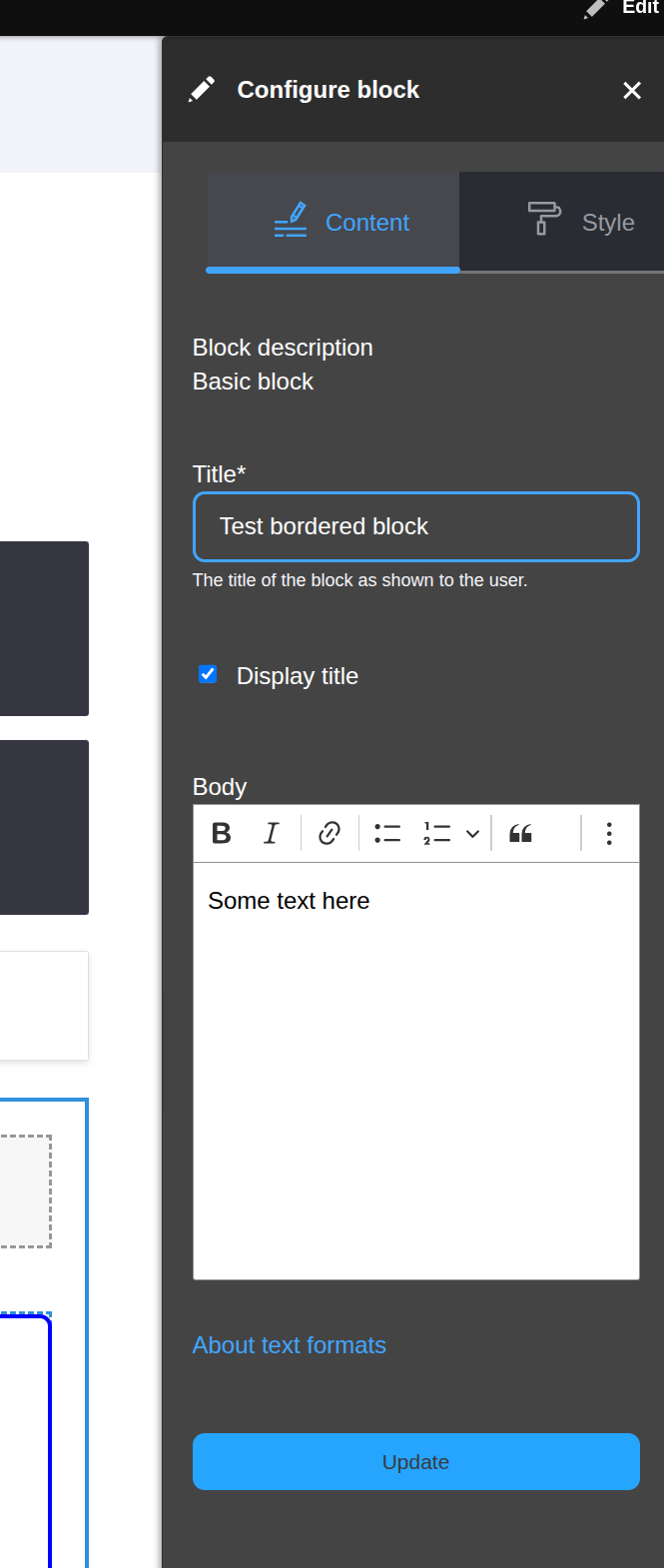Open the About text formats link
This screenshot has width=664, height=1568.
point(289,1345)
